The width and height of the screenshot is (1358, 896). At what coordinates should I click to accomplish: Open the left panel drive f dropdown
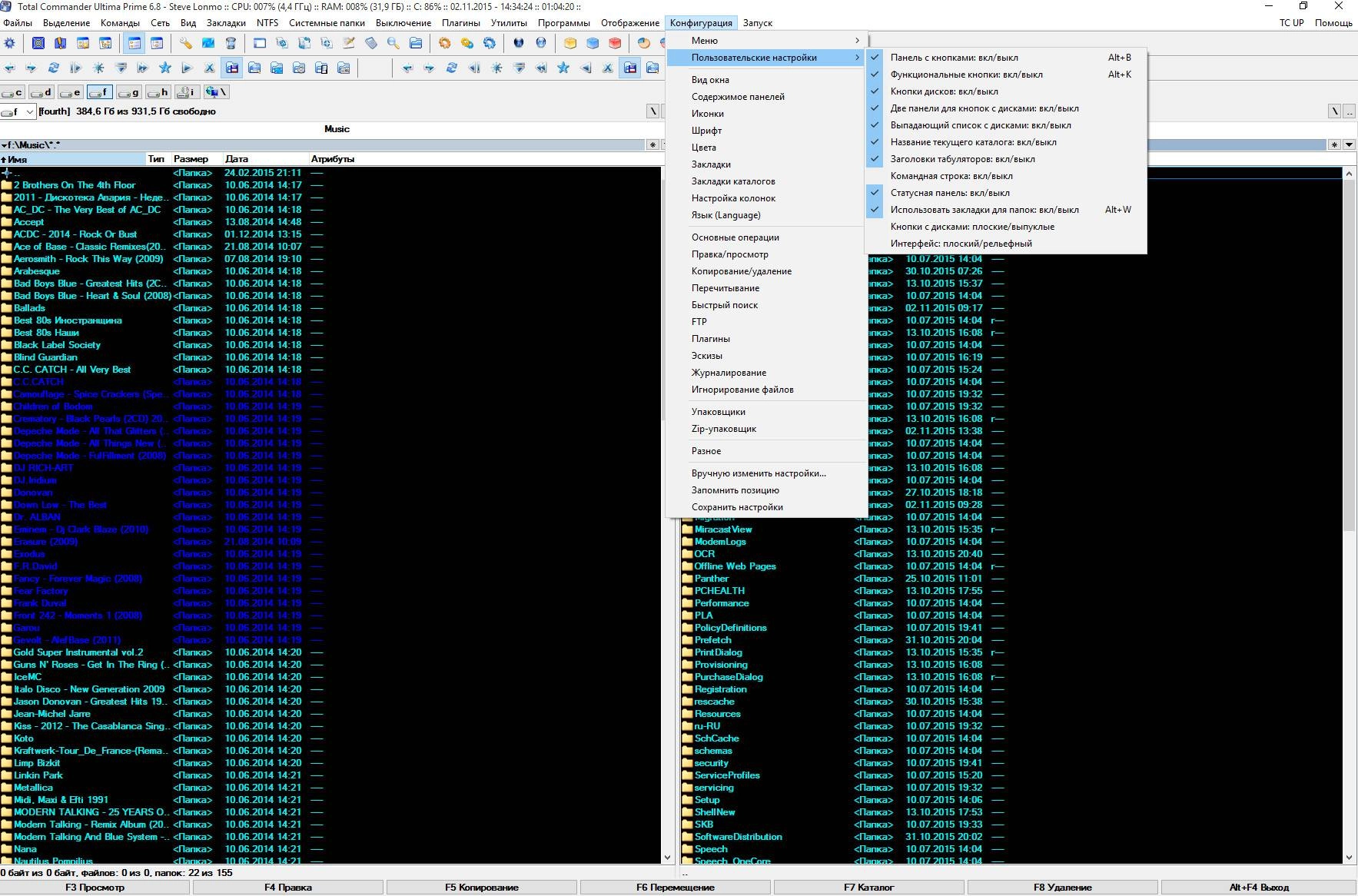tap(18, 111)
